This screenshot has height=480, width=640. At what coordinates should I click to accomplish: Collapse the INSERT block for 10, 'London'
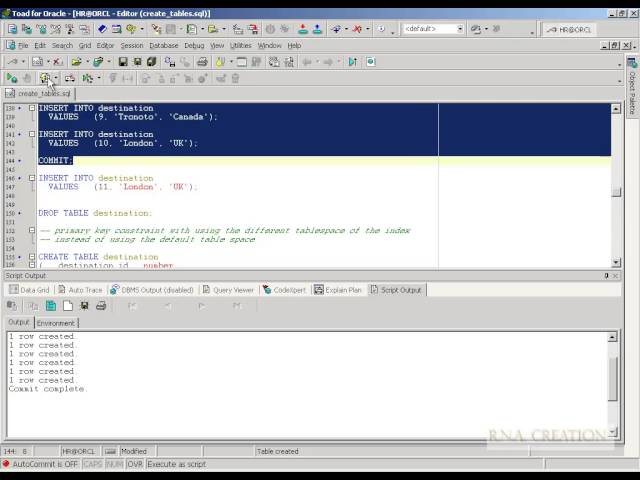tap(32, 134)
